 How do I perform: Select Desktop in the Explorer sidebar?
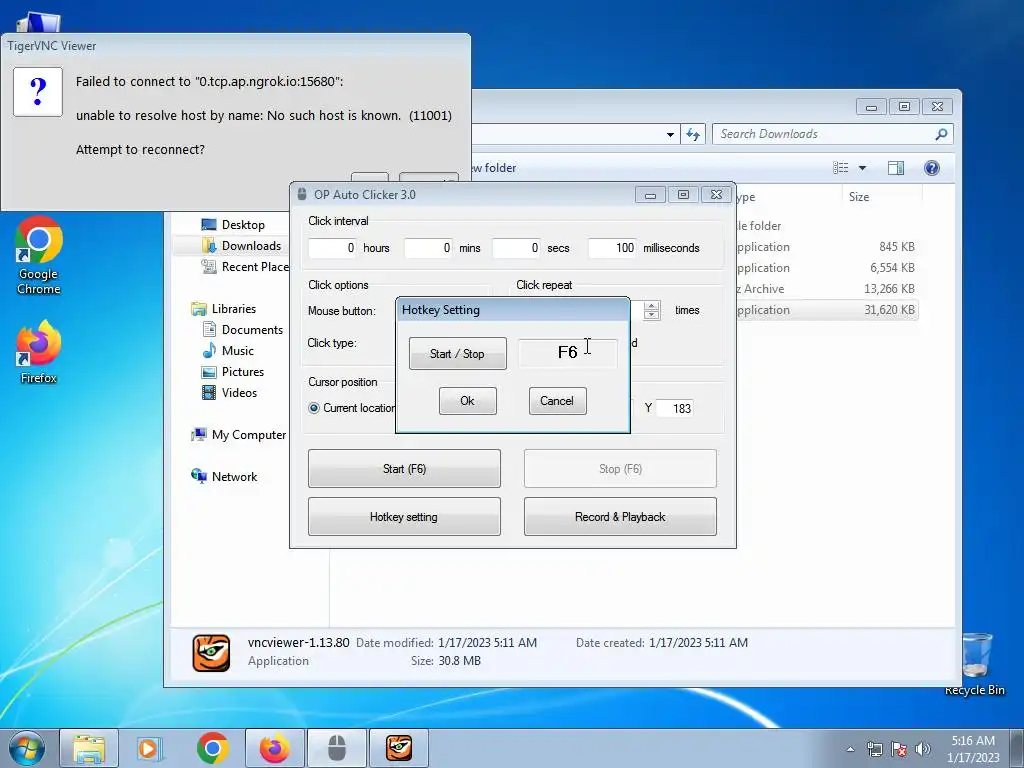[232, 225]
